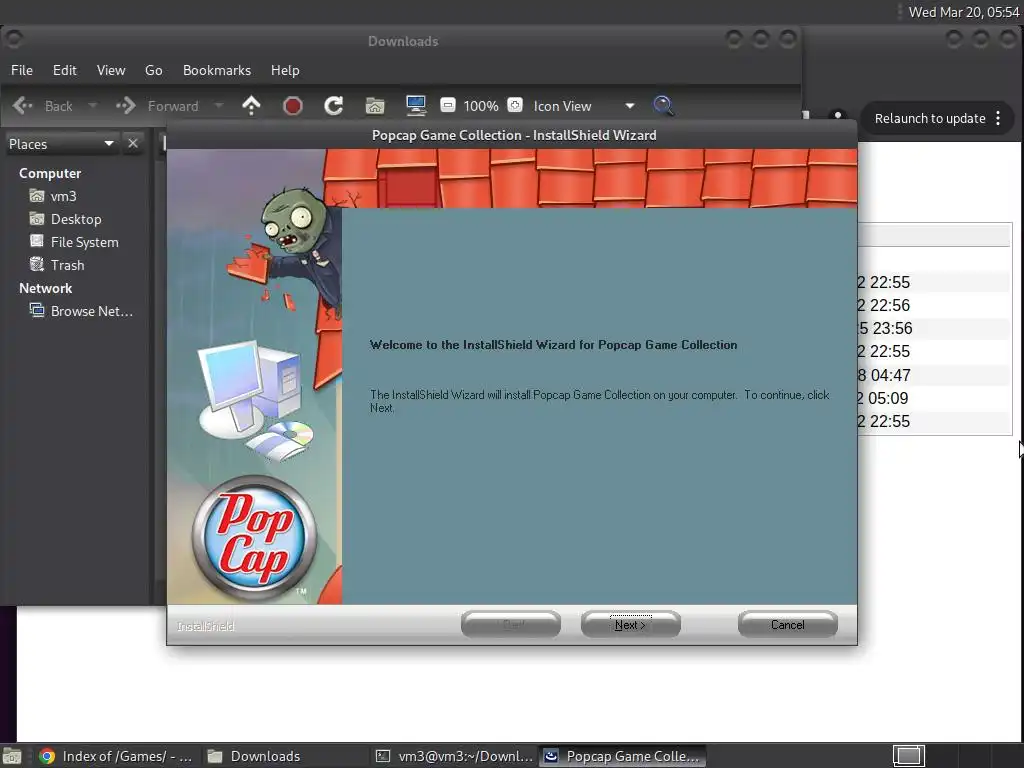Open Chrome's three-dot menu

[998, 118]
